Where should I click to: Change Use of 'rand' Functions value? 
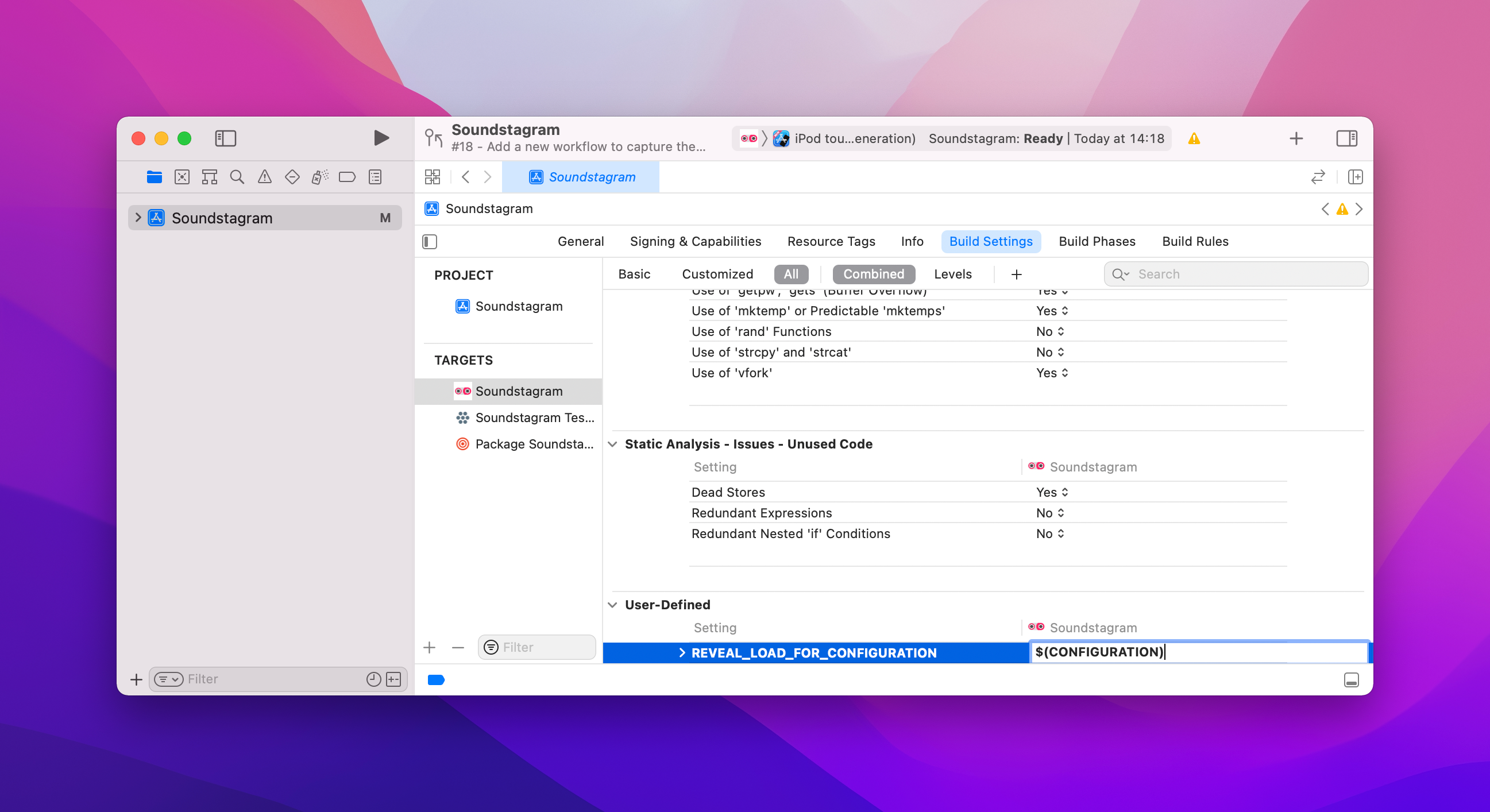pos(1050,331)
